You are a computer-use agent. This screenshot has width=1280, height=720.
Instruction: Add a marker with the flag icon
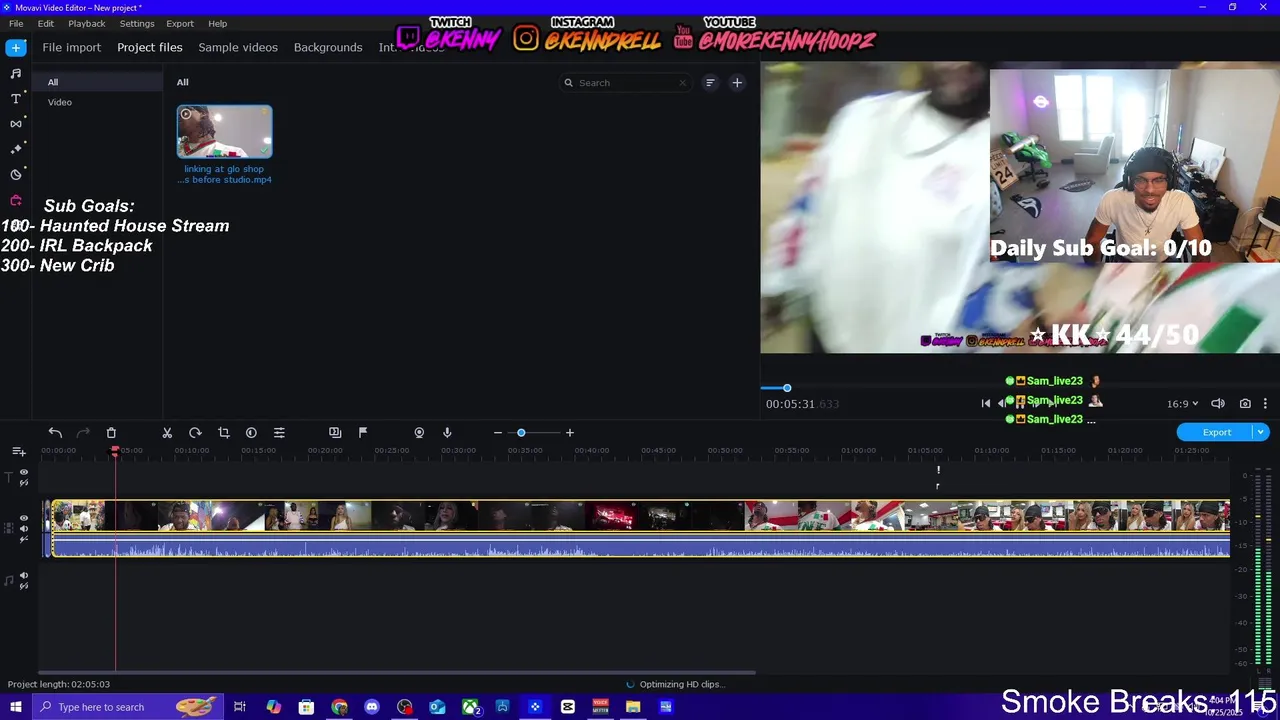click(363, 432)
